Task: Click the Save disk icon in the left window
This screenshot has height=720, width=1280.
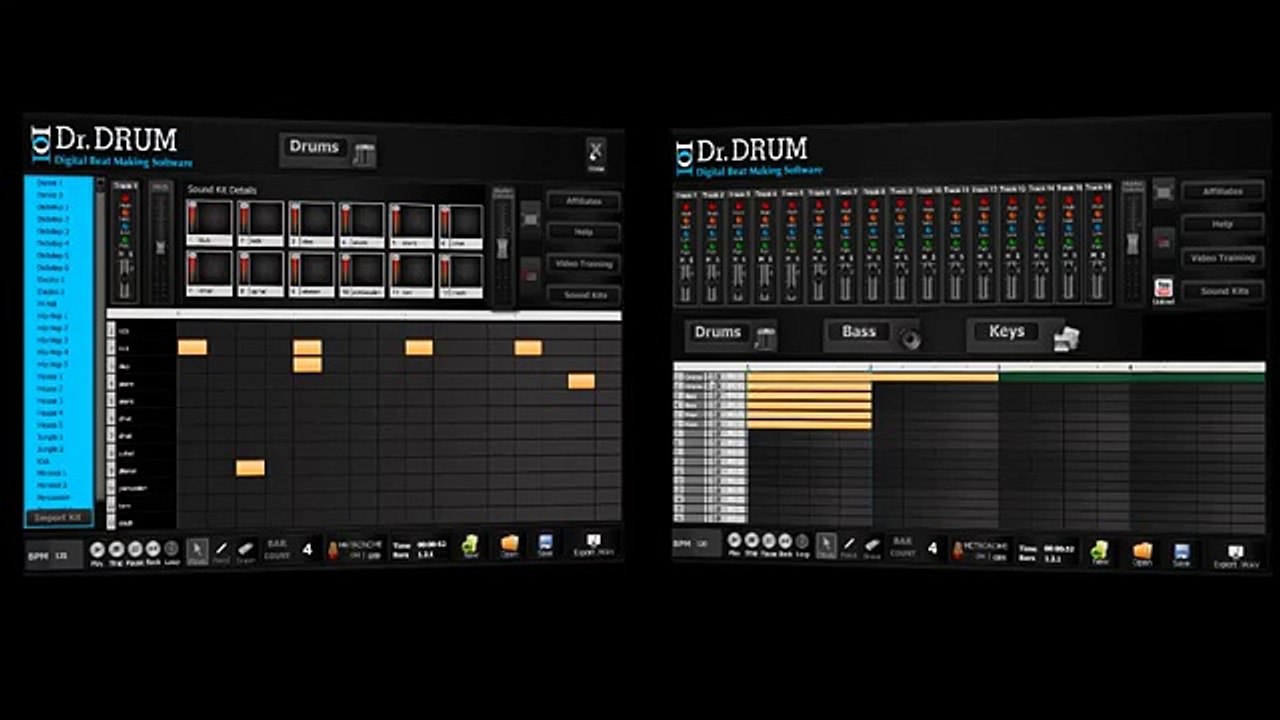Action: pos(545,544)
